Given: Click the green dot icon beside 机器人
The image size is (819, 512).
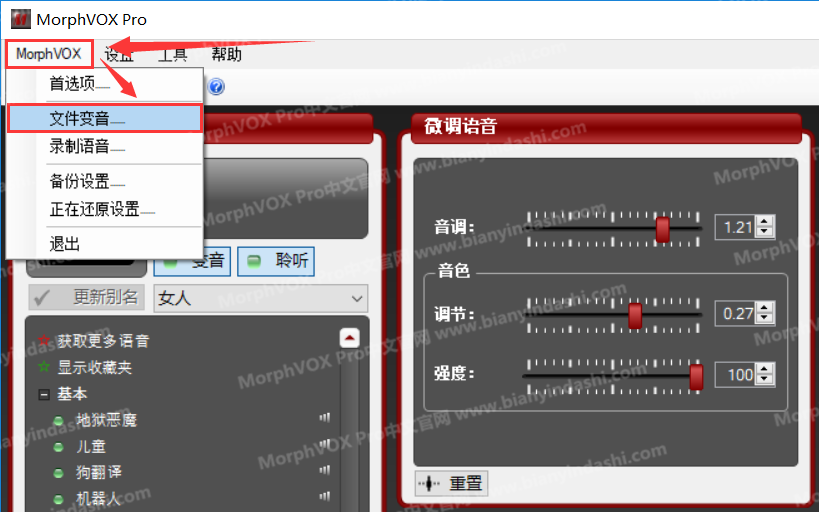Looking at the screenshot, I should click(x=58, y=499).
